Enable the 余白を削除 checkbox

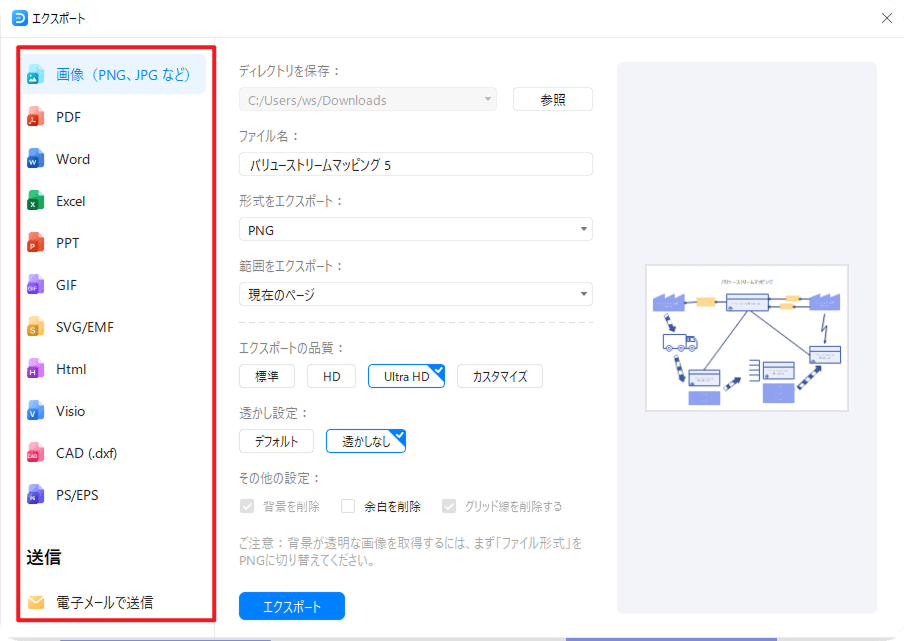[348, 506]
